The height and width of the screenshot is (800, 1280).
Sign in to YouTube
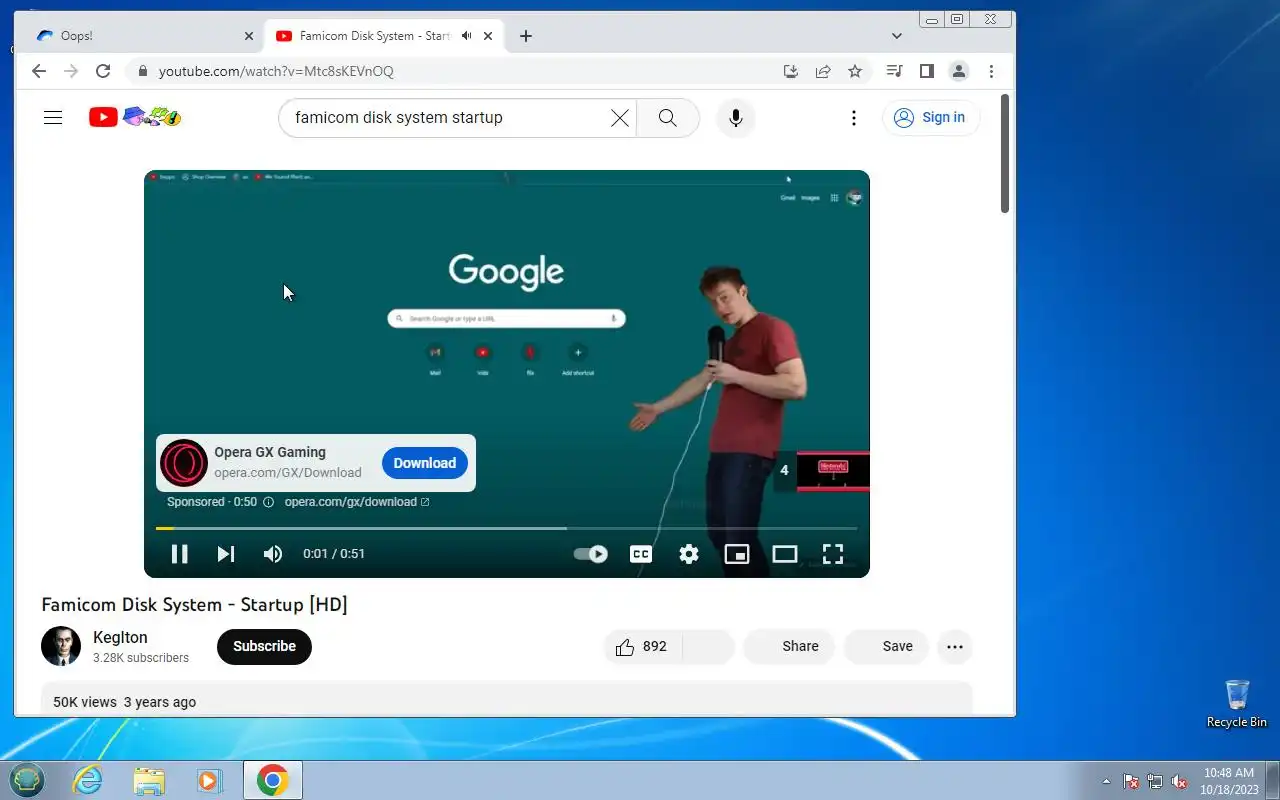[931, 118]
